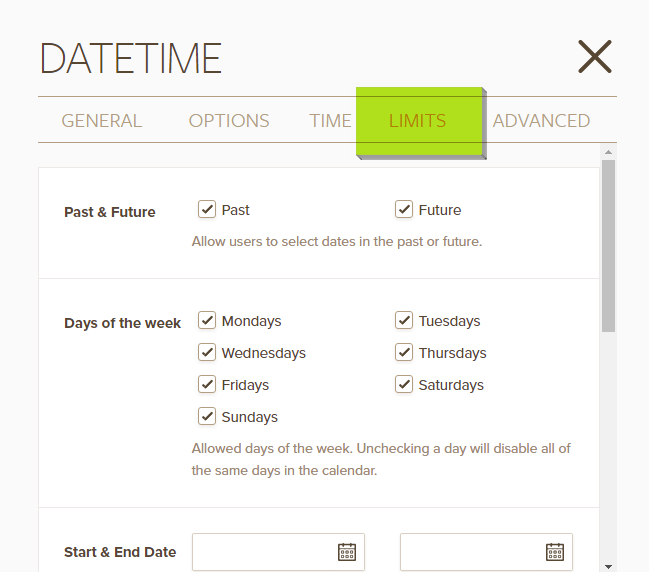The image size is (649, 572).
Task: Click the end date input field
Action: [x=471, y=552]
